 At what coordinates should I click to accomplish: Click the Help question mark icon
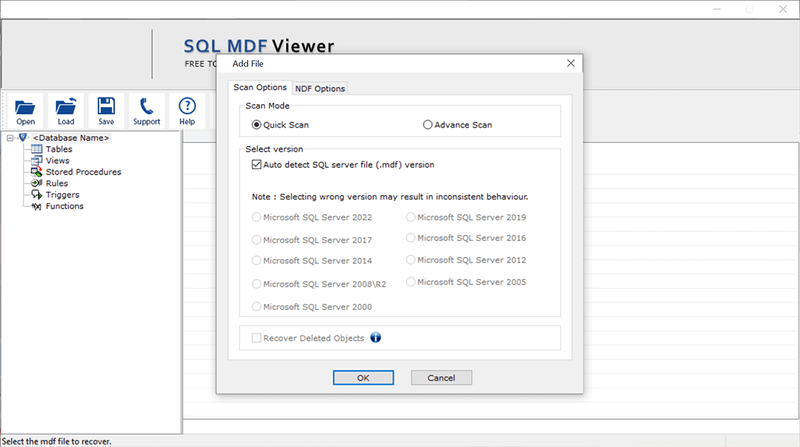coord(187,106)
